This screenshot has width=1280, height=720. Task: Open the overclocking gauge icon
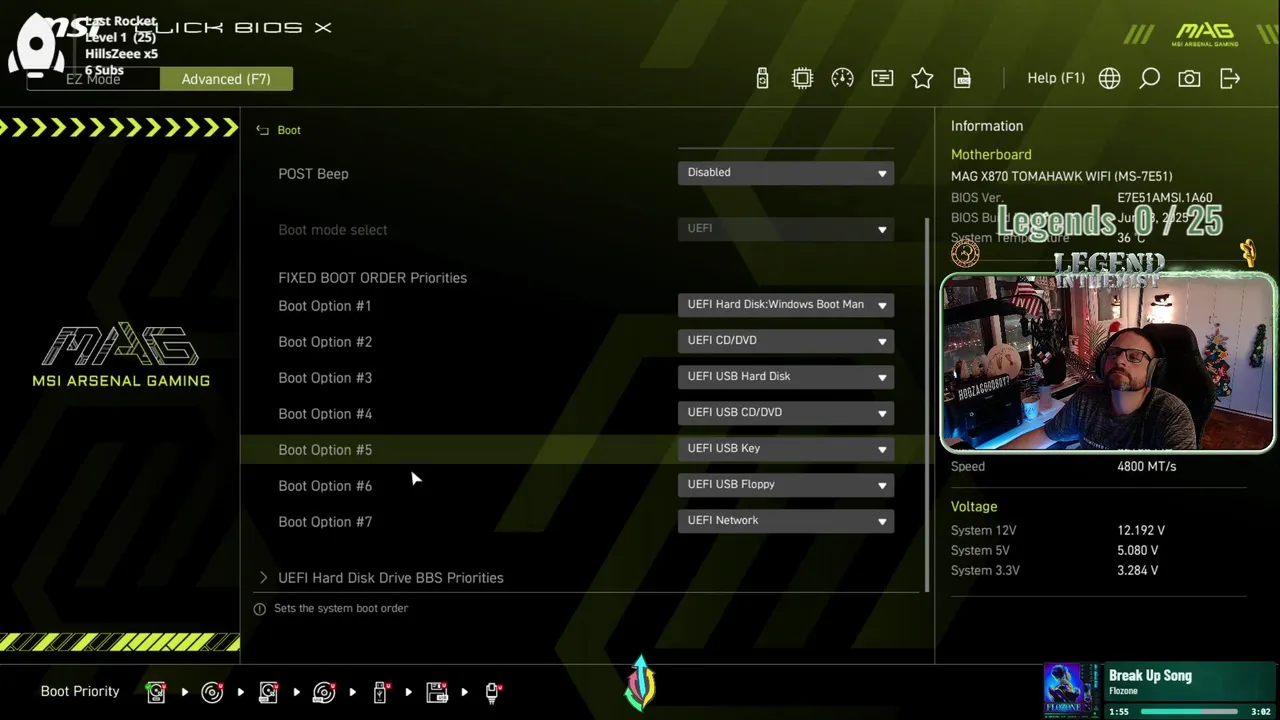pos(842,78)
